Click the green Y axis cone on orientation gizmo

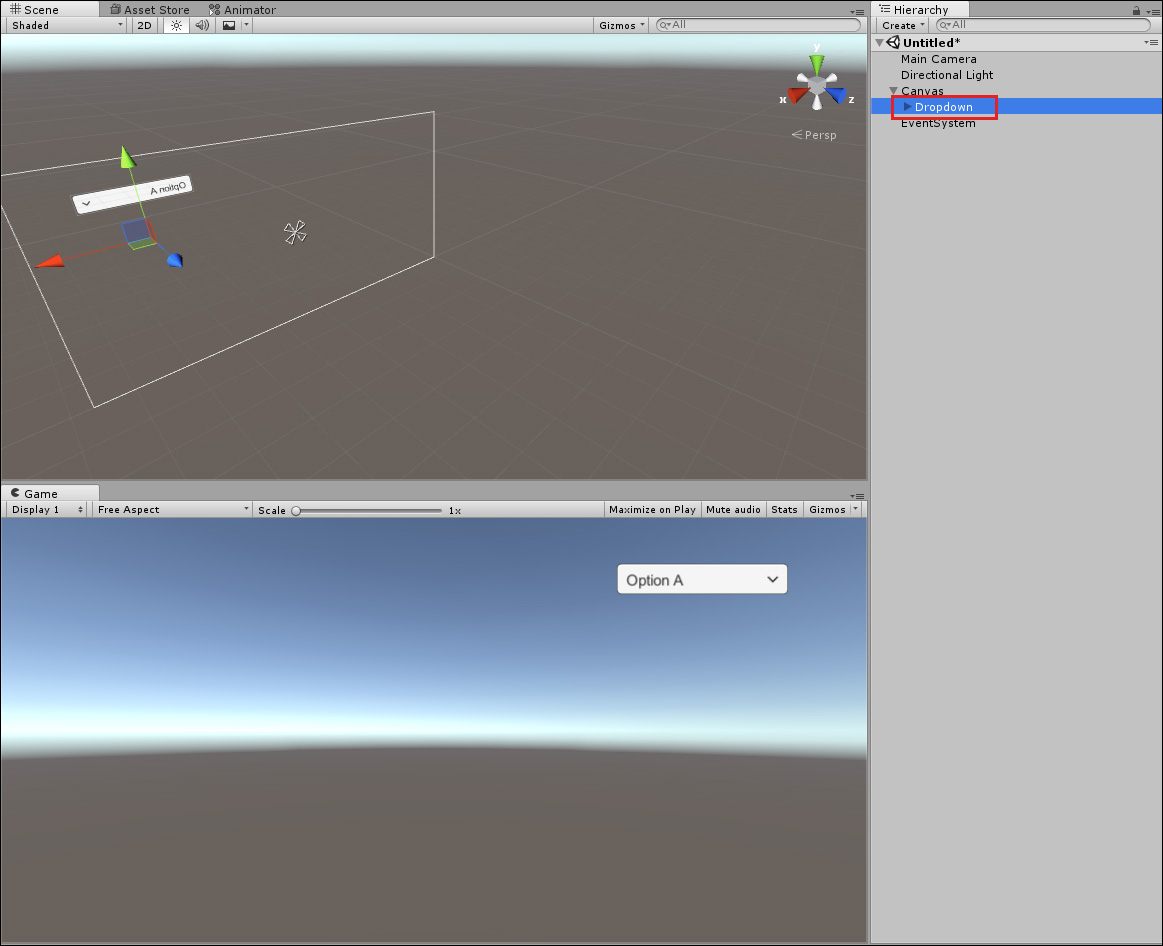pos(817,64)
